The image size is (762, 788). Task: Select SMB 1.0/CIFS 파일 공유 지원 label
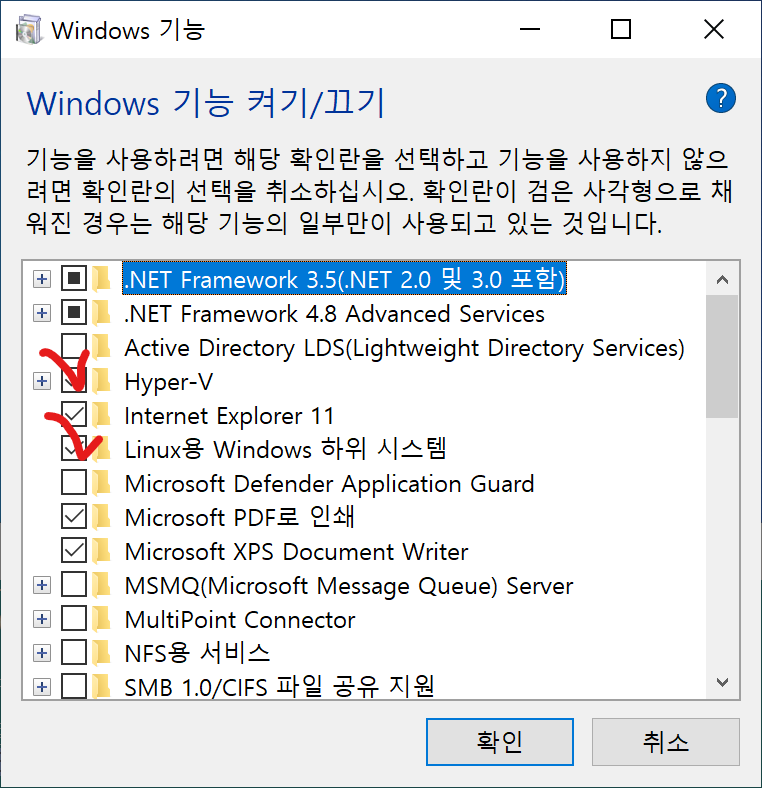[279, 687]
